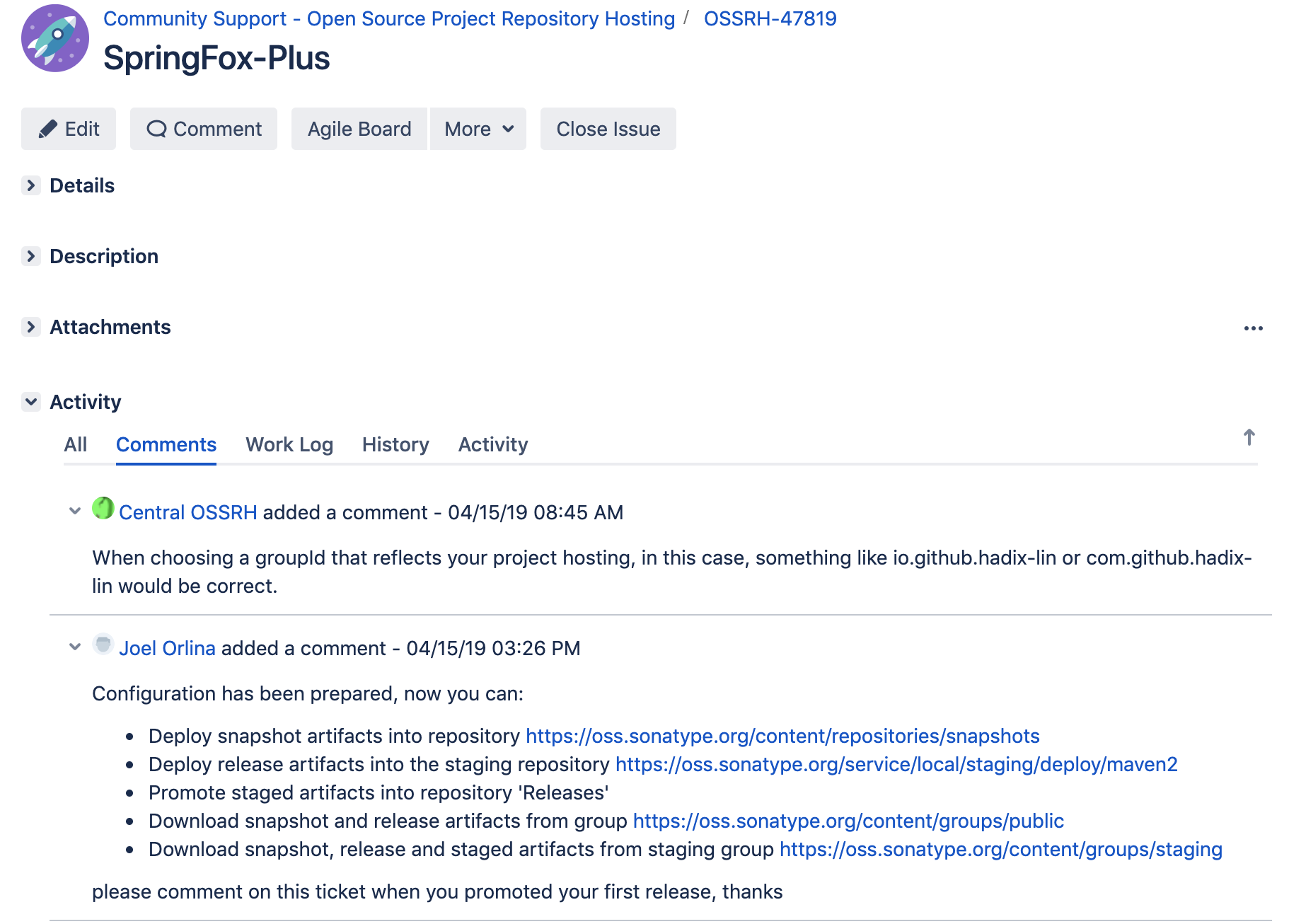Open the Attachments options ellipsis menu

pos(1253,328)
